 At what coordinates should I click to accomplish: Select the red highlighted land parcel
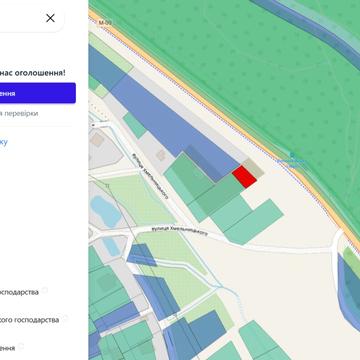point(244,177)
